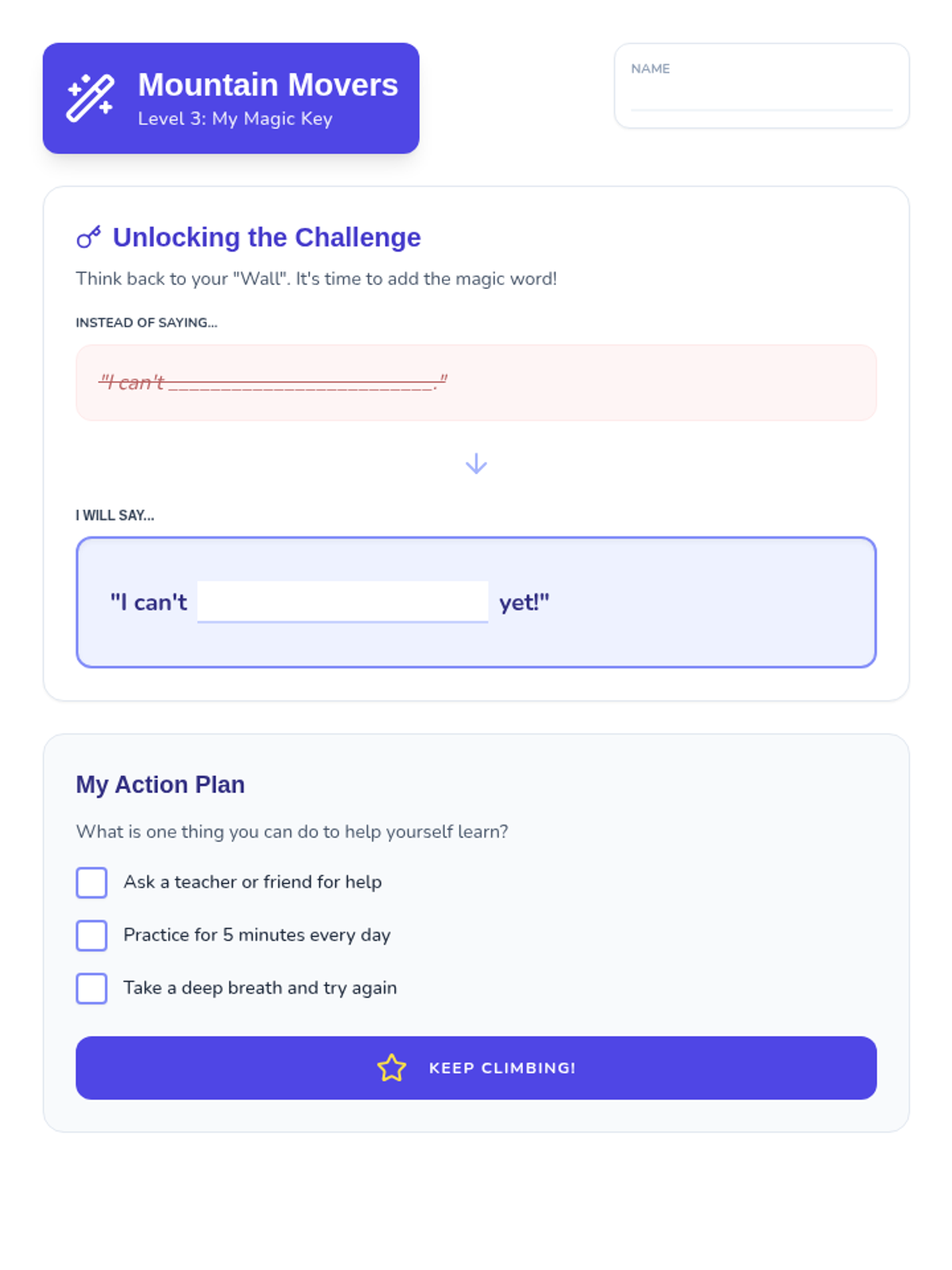
Task: Click the key icon beside Unlocking the Challenge
Action: (89, 237)
